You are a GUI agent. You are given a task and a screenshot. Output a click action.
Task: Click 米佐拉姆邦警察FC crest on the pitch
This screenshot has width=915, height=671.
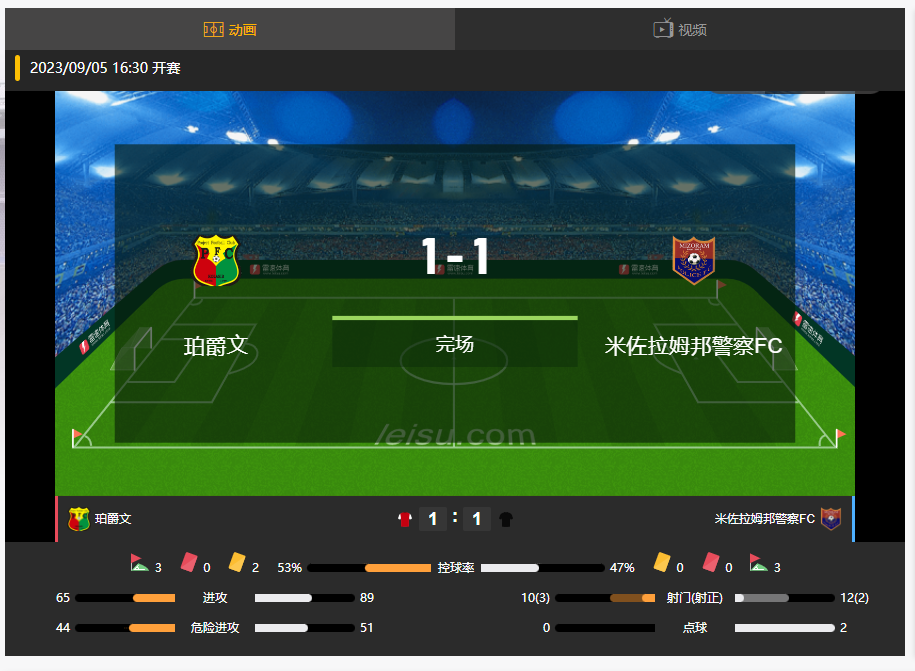point(694,260)
